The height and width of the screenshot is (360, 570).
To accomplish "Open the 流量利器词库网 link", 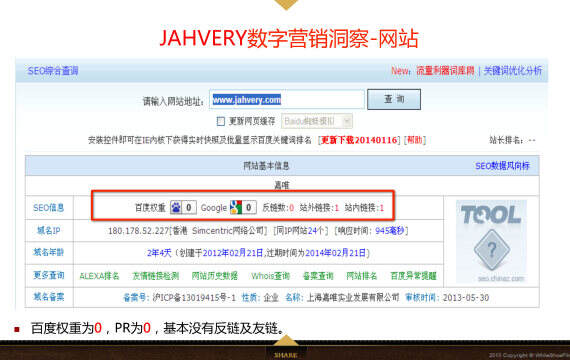I will pyautogui.click(x=445, y=71).
